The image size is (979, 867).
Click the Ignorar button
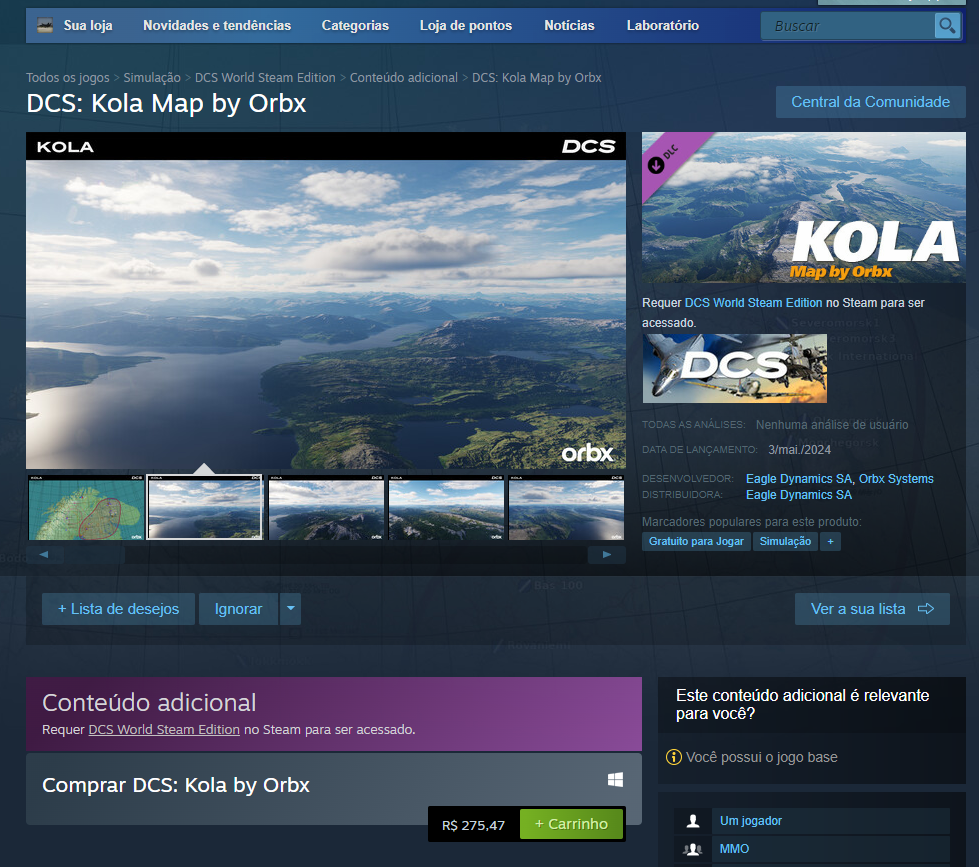tap(238, 609)
